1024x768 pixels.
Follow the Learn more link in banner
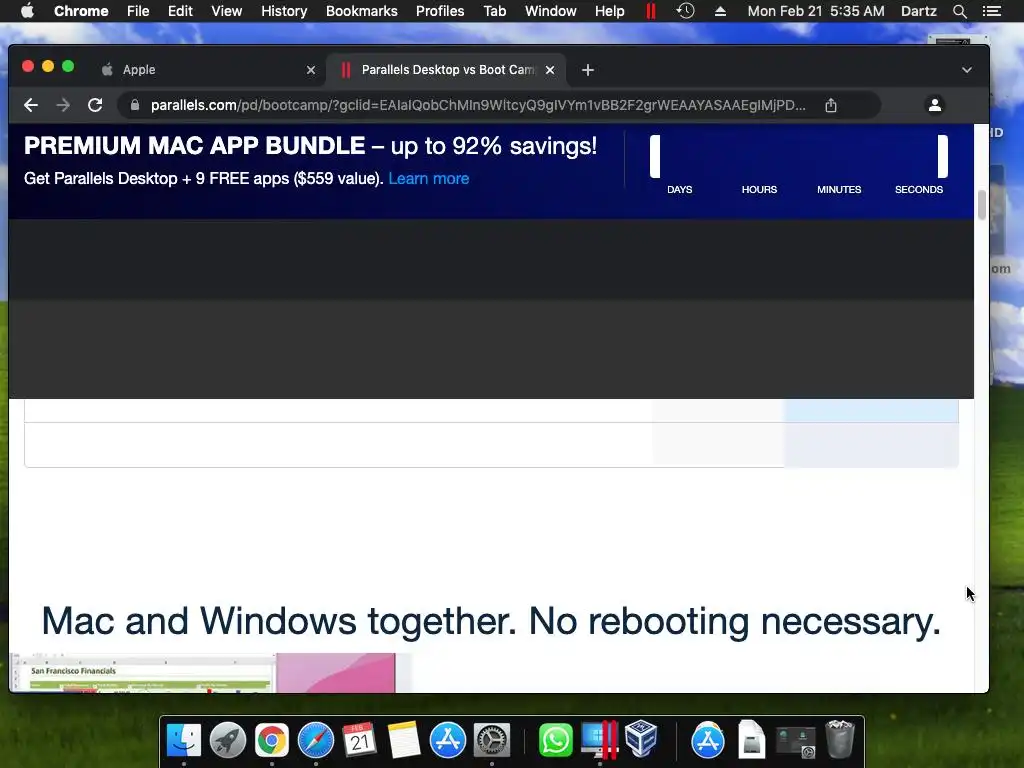pyautogui.click(x=428, y=179)
